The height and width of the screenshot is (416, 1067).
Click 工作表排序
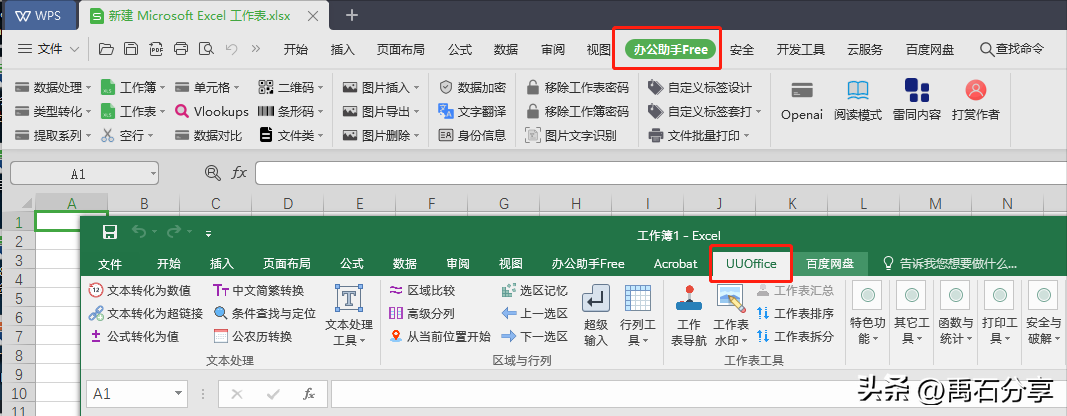795,313
